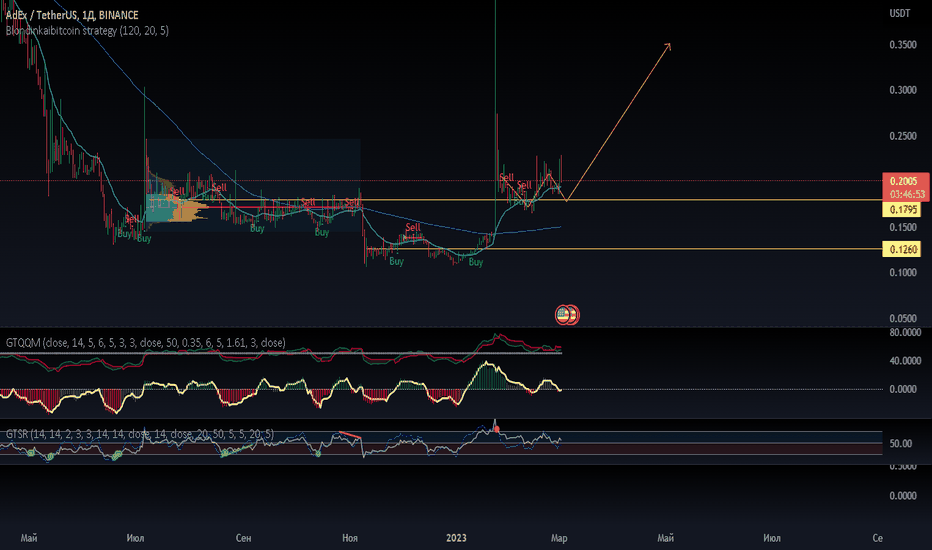This screenshot has width=932, height=550.
Task: Click the USDT currency label
Action: [899, 13]
